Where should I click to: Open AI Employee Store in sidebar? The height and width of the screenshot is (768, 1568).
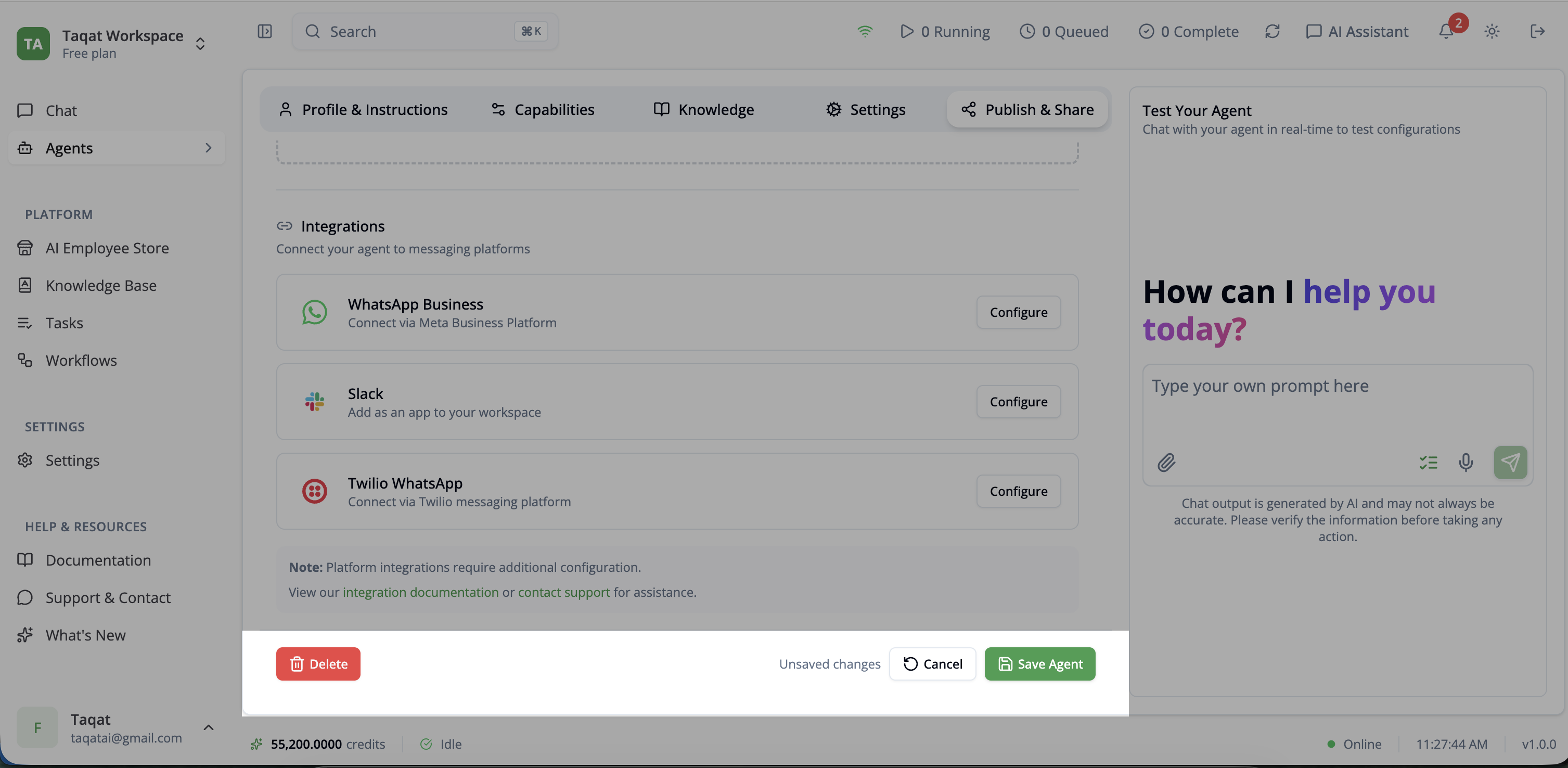tap(107, 248)
